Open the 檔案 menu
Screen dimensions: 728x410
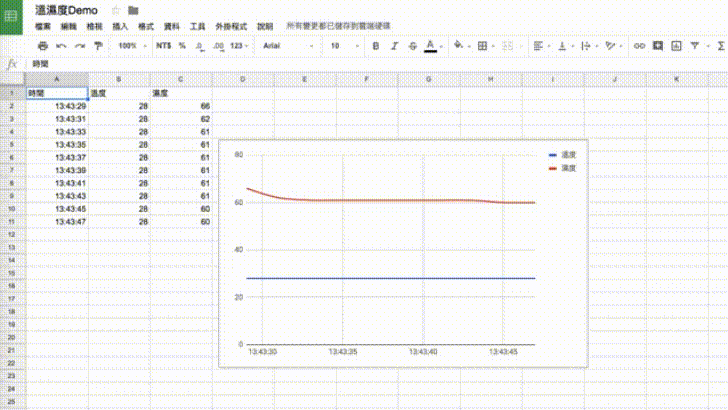(x=43, y=25)
